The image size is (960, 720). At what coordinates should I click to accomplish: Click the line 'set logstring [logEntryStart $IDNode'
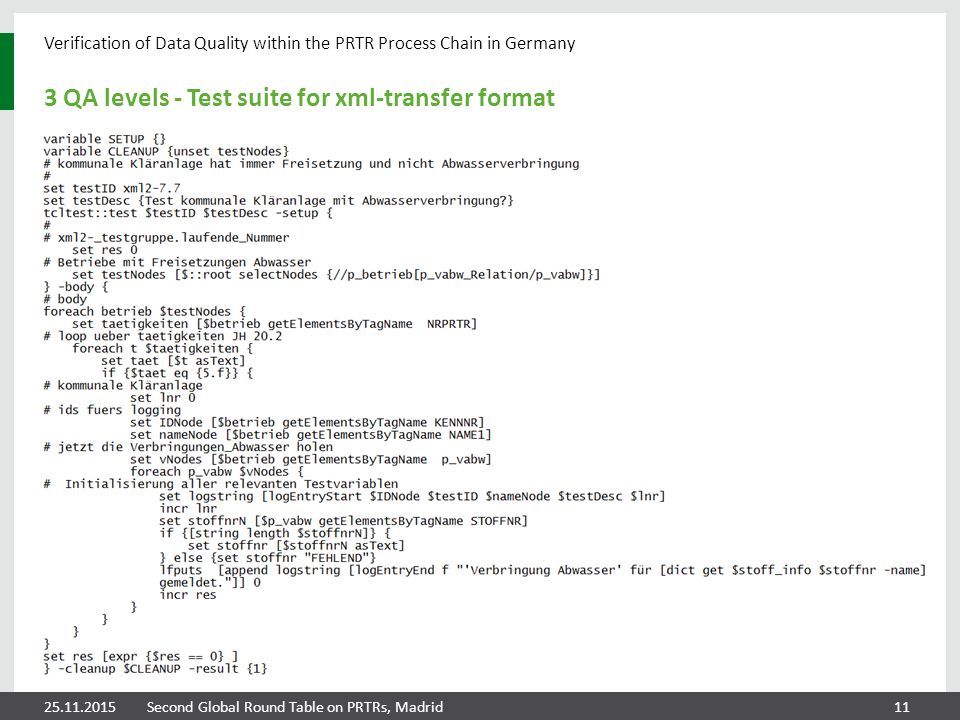pos(412,497)
